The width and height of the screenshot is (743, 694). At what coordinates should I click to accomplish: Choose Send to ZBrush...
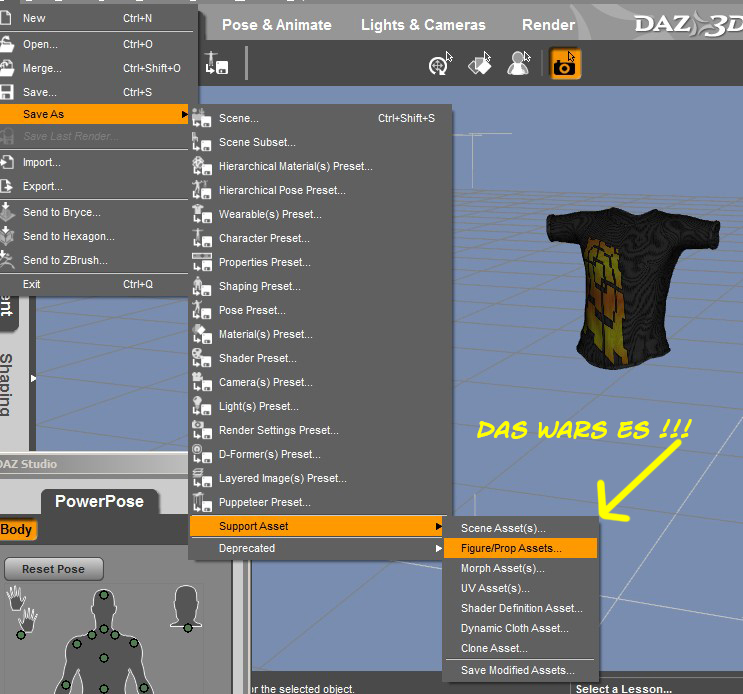pos(94,260)
